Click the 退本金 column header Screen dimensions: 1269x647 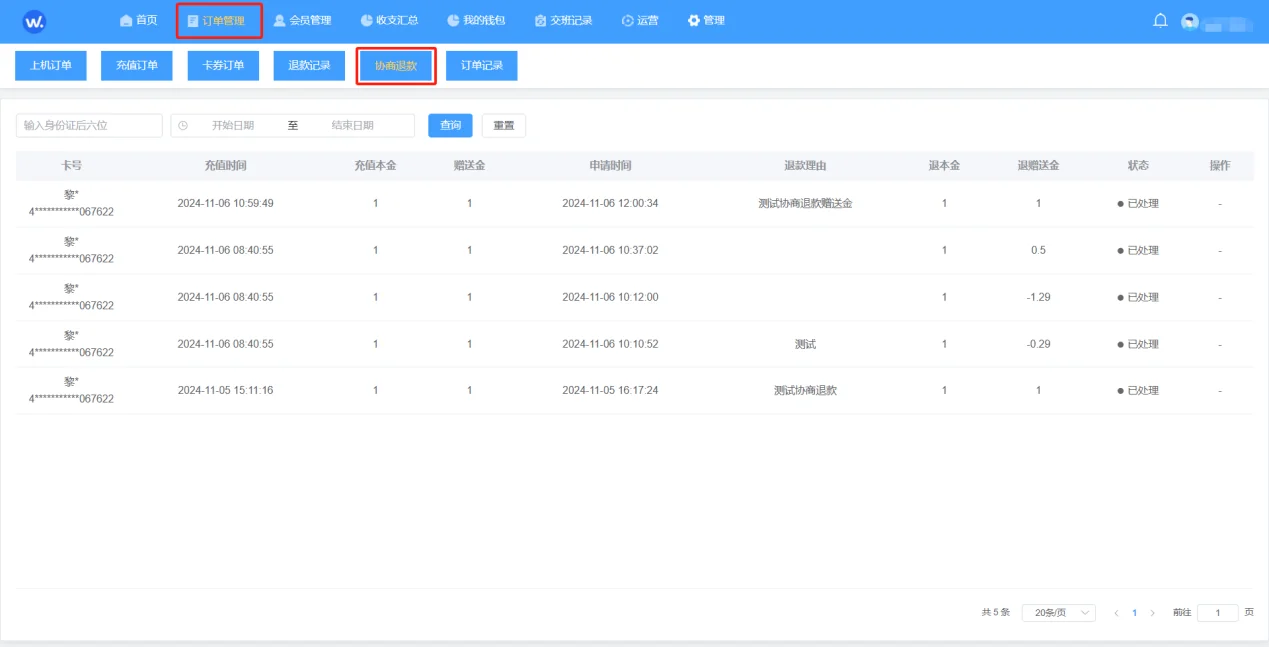tap(944, 166)
